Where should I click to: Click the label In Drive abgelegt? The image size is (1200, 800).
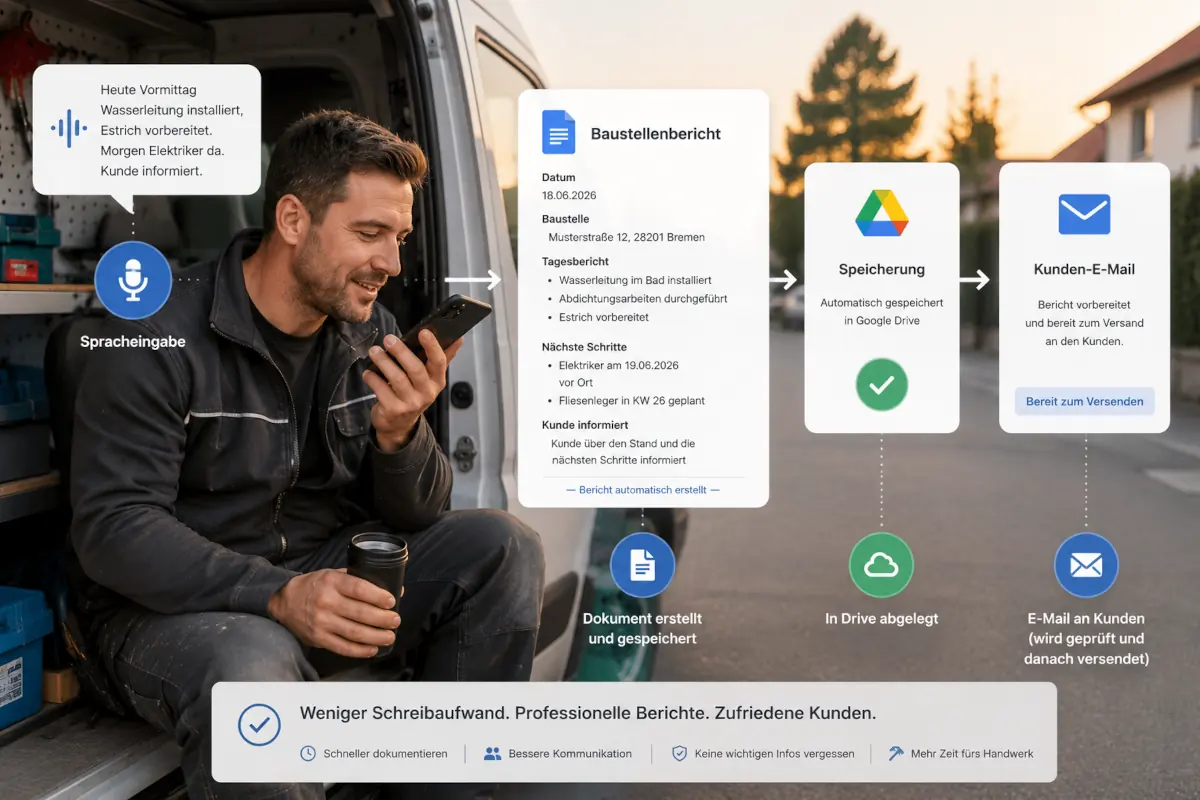point(881,619)
